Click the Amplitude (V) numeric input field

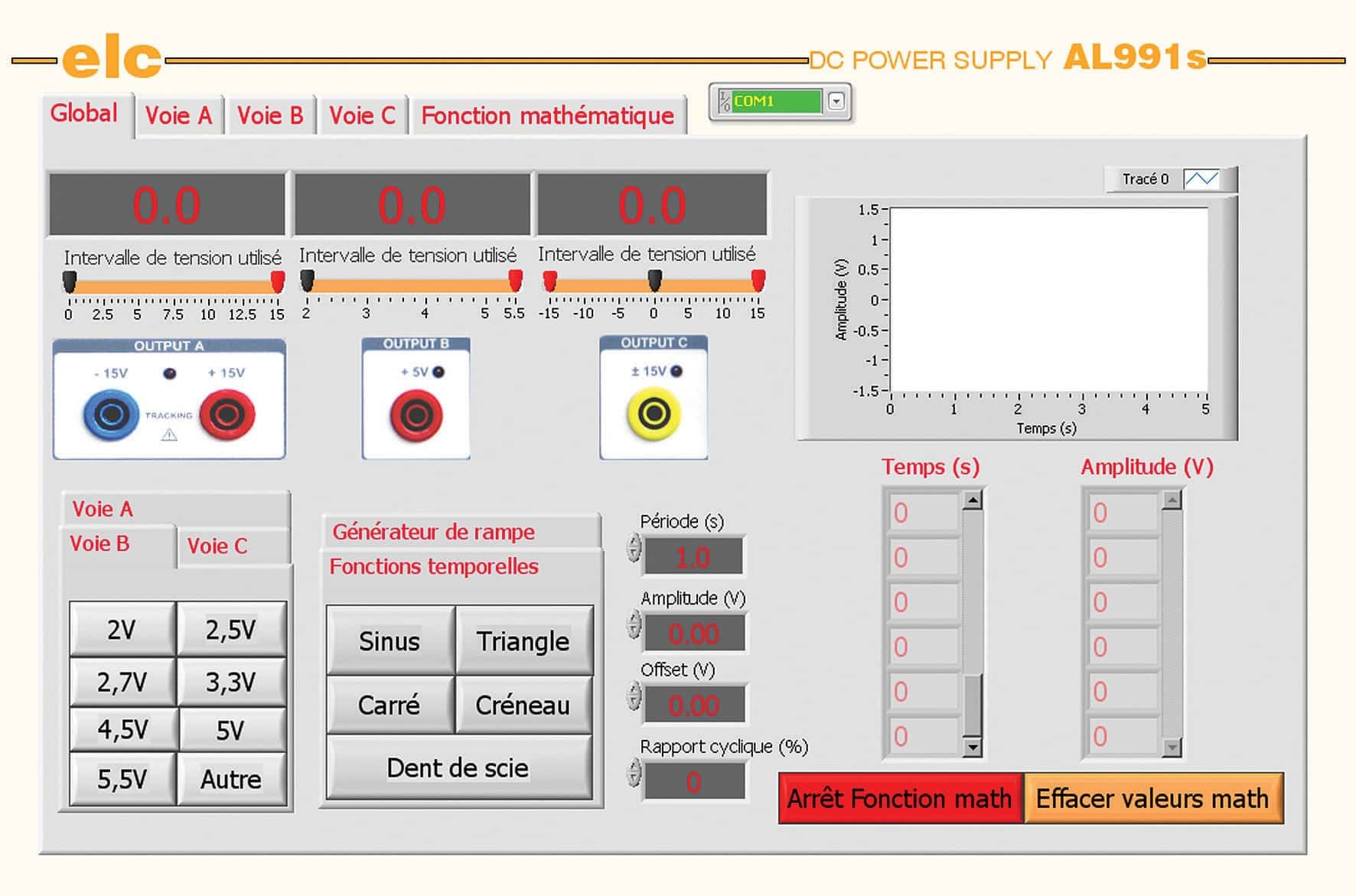(x=693, y=634)
